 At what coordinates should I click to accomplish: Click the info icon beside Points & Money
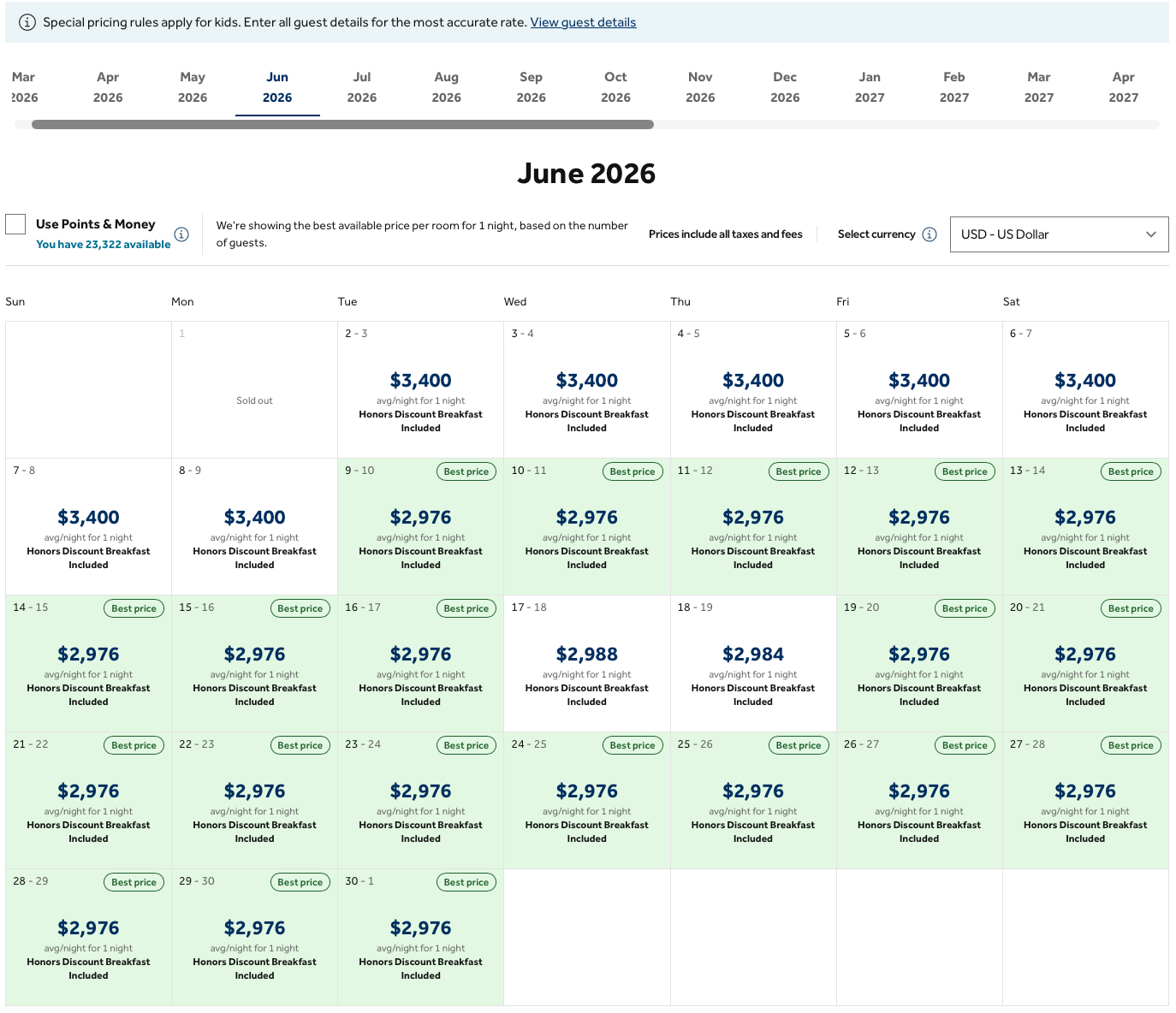click(x=181, y=234)
